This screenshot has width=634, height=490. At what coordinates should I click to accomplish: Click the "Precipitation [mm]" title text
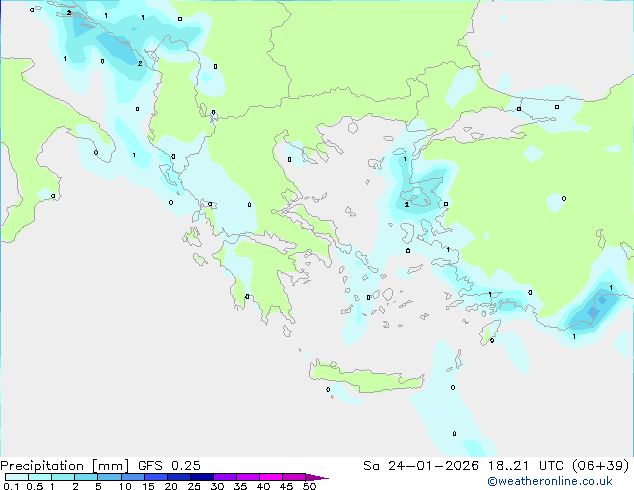coord(65,466)
